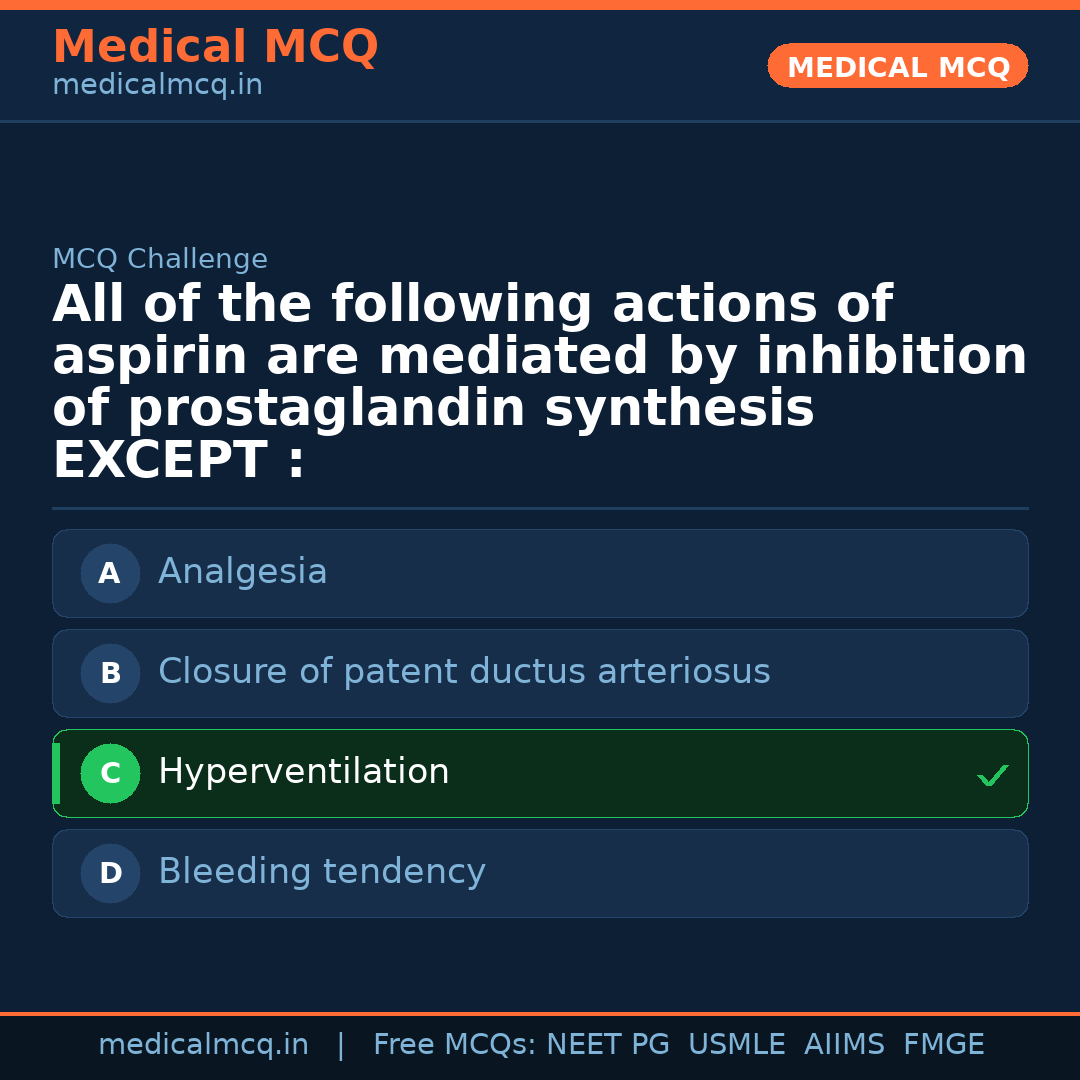
Task: Click Free MCQs label in footer
Action: 454,1045
